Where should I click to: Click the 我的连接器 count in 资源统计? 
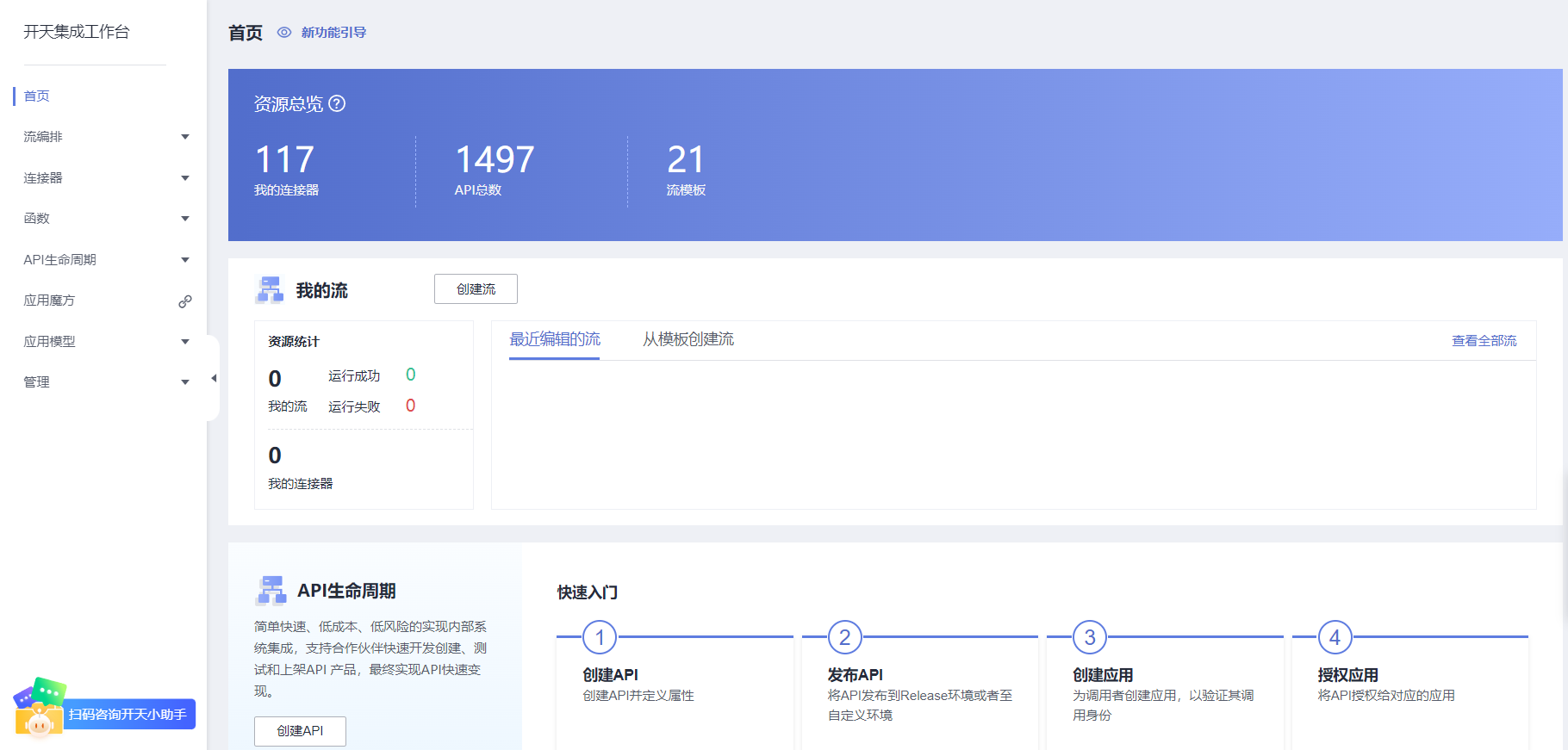(x=275, y=456)
